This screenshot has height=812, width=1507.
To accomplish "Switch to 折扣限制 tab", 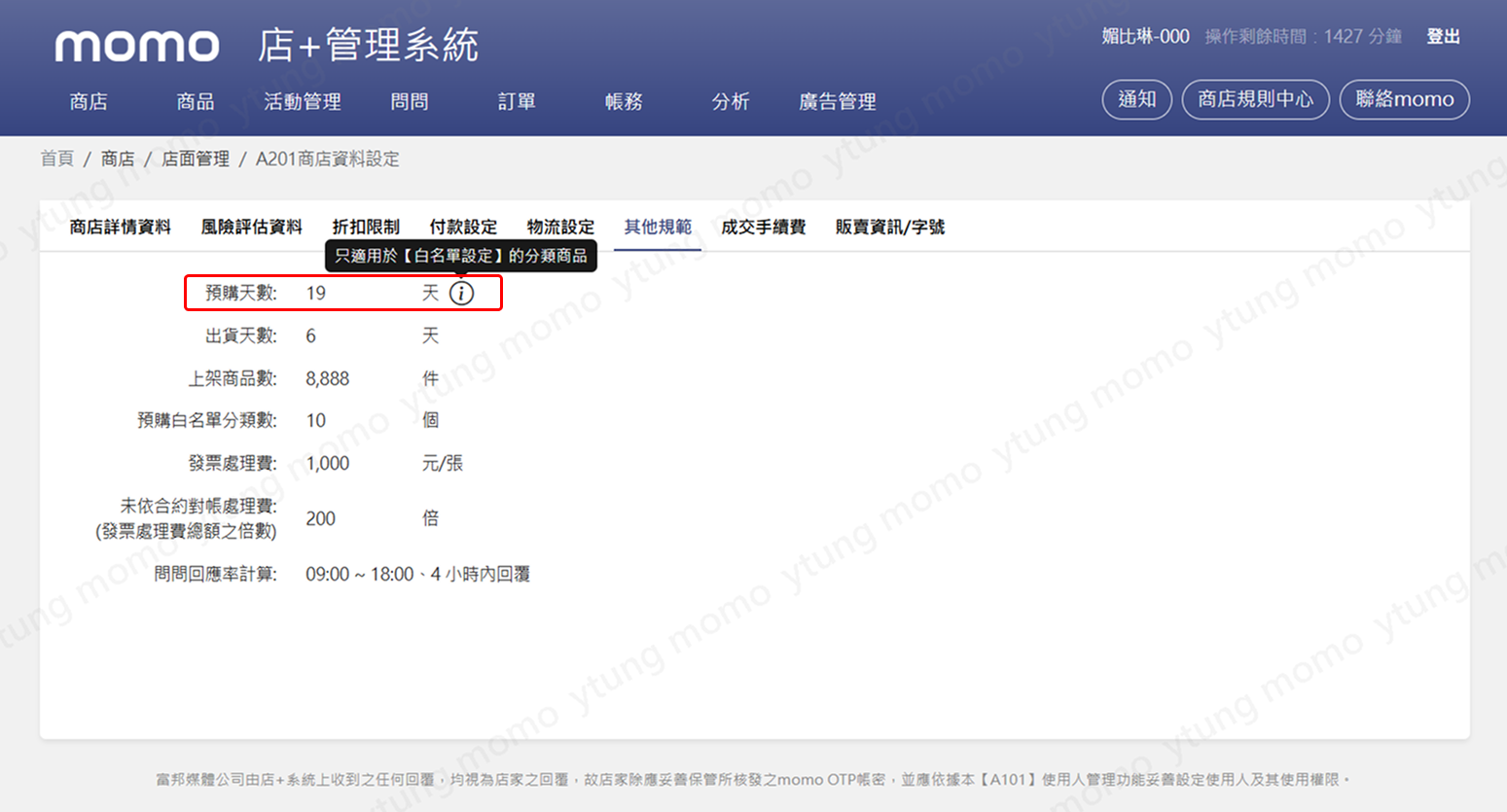I will pyautogui.click(x=366, y=227).
